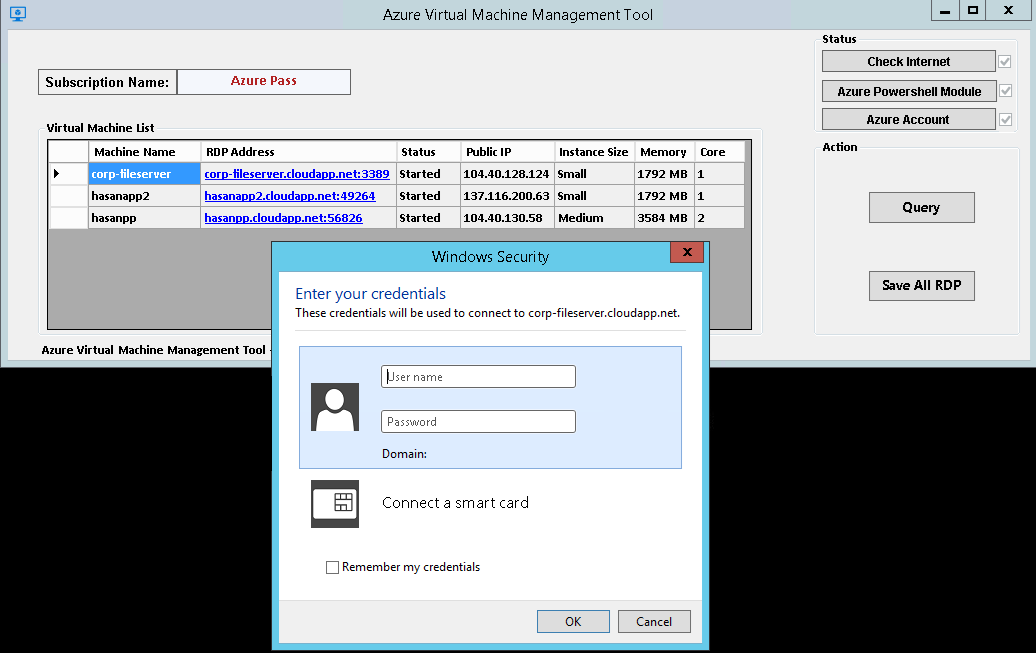
Task: Click Started status in hasanapp2 row
Action: [x=428, y=196]
